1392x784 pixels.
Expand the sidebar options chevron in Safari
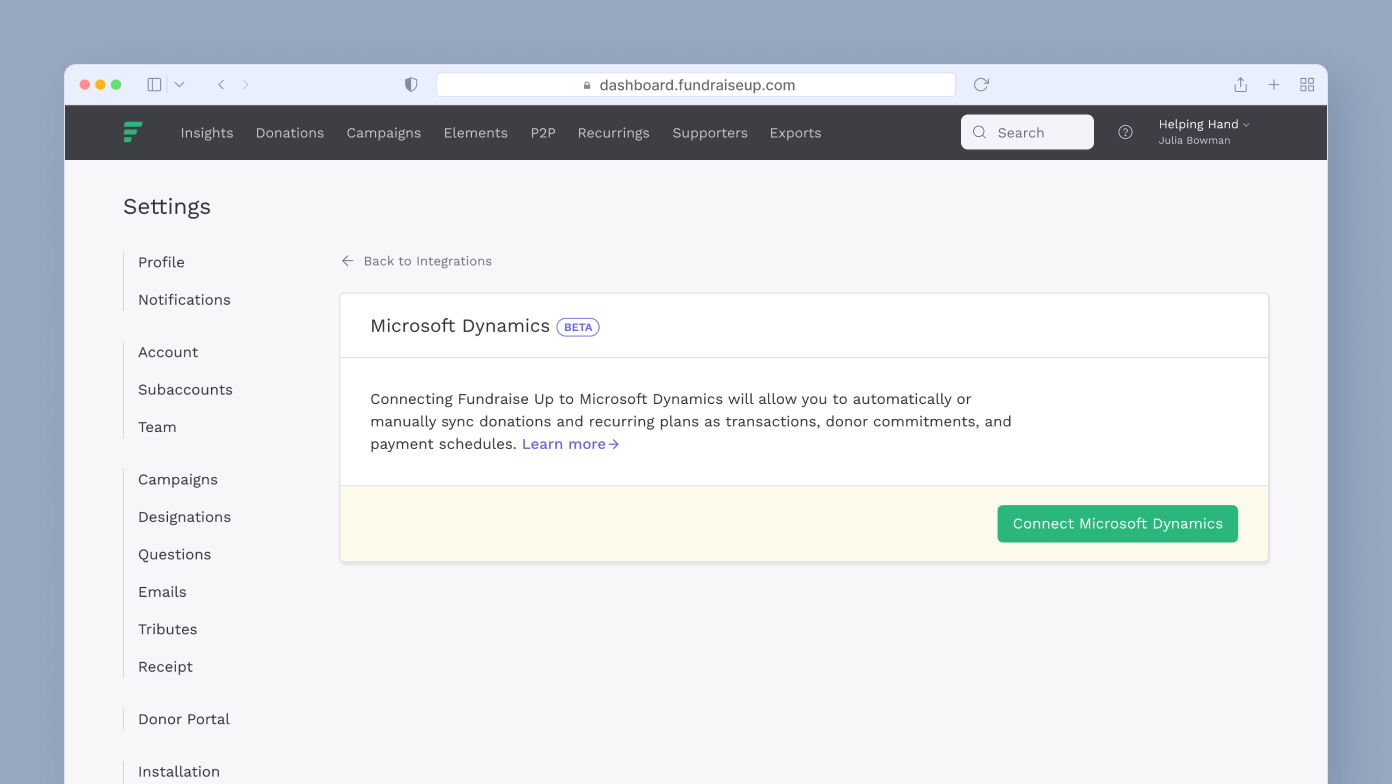(x=179, y=85)
